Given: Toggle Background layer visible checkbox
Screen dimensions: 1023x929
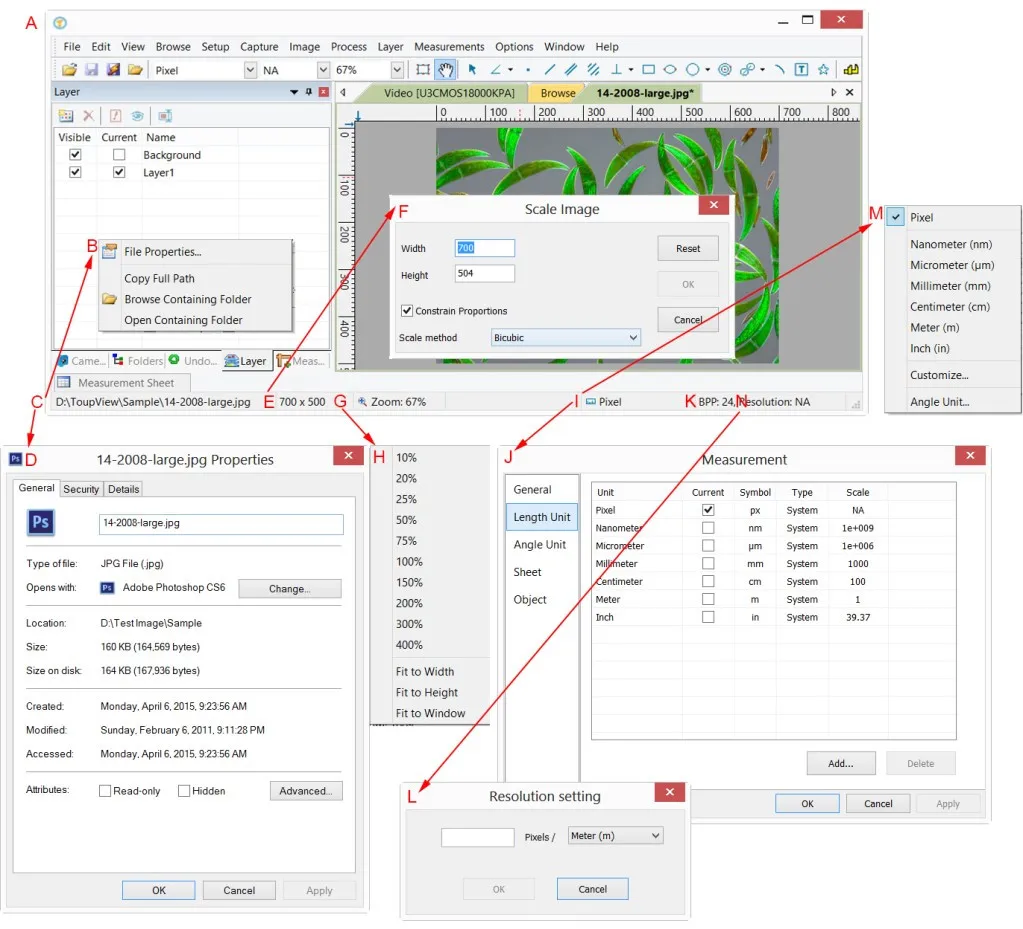Looking at the screenshot, I should point(75,155).
